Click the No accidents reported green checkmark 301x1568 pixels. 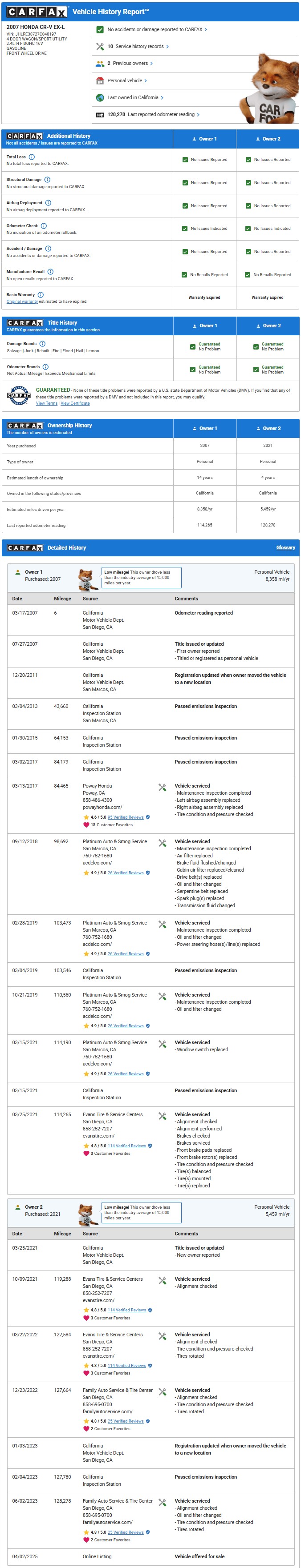(x=100, y=29)
